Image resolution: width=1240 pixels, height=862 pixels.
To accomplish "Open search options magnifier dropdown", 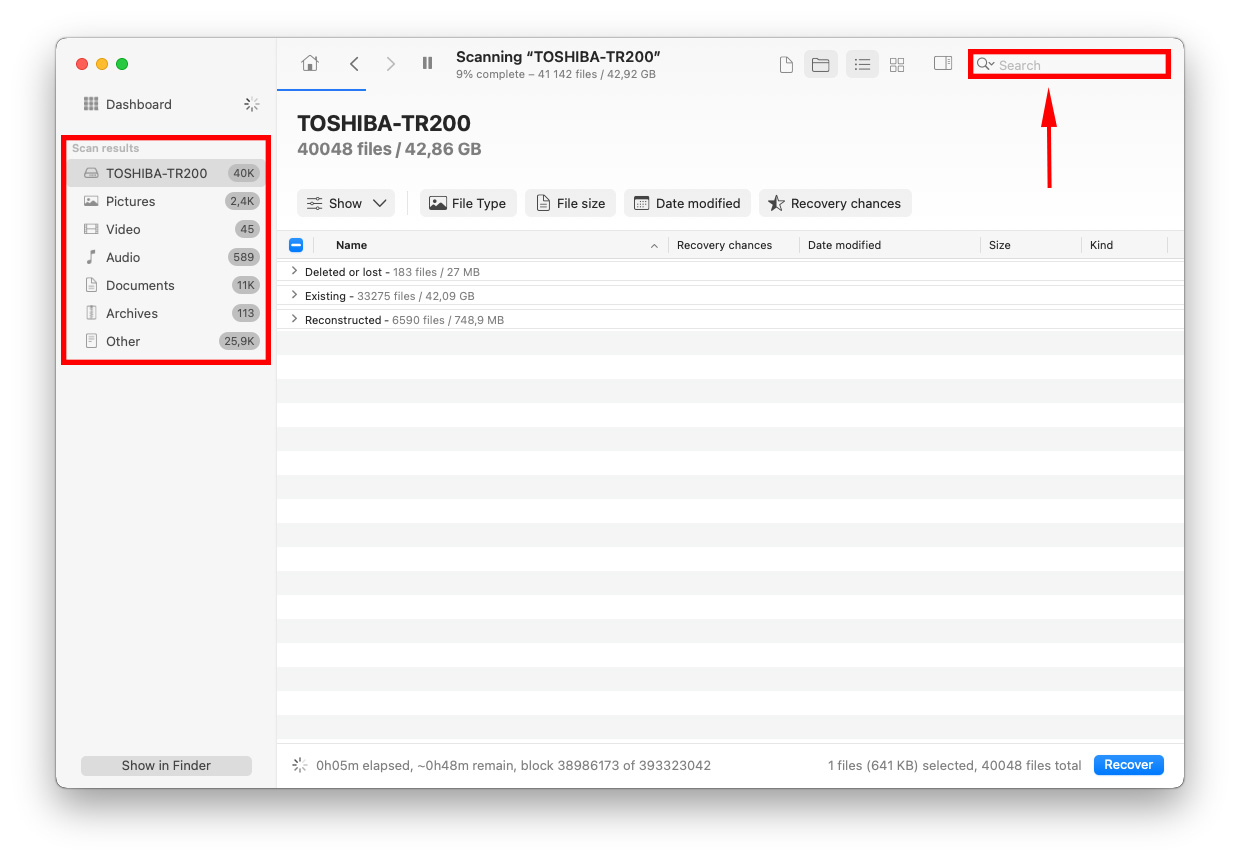I will click(985, 64).
